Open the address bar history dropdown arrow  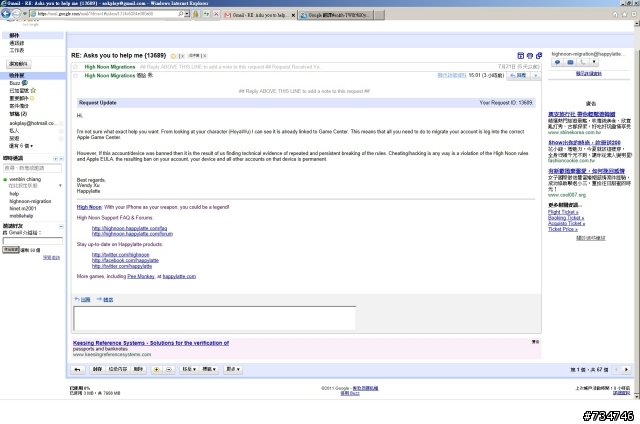[187, 14]
